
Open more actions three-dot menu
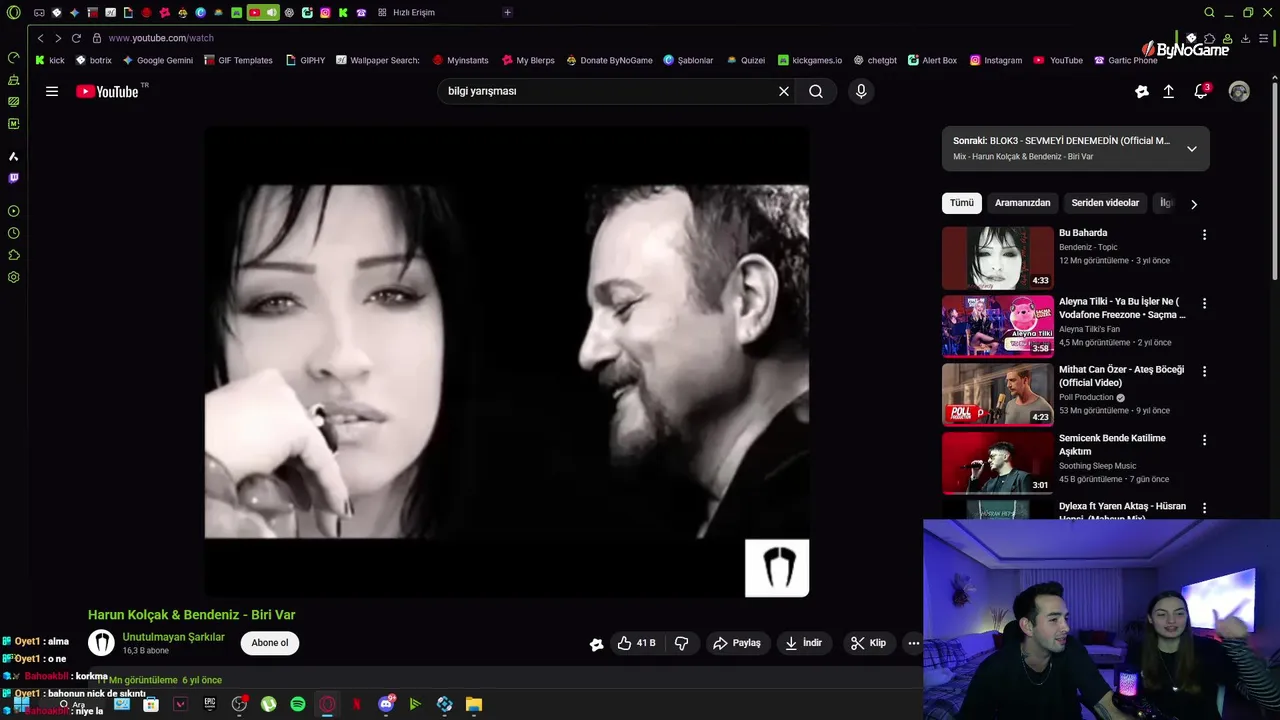coord(913,643)
